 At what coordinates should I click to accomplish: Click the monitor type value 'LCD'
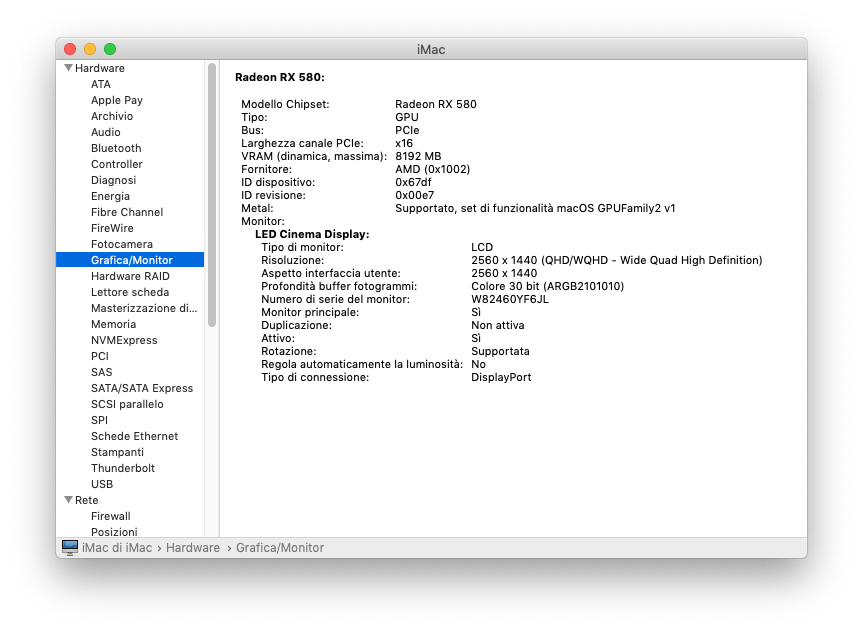(482, 247)
